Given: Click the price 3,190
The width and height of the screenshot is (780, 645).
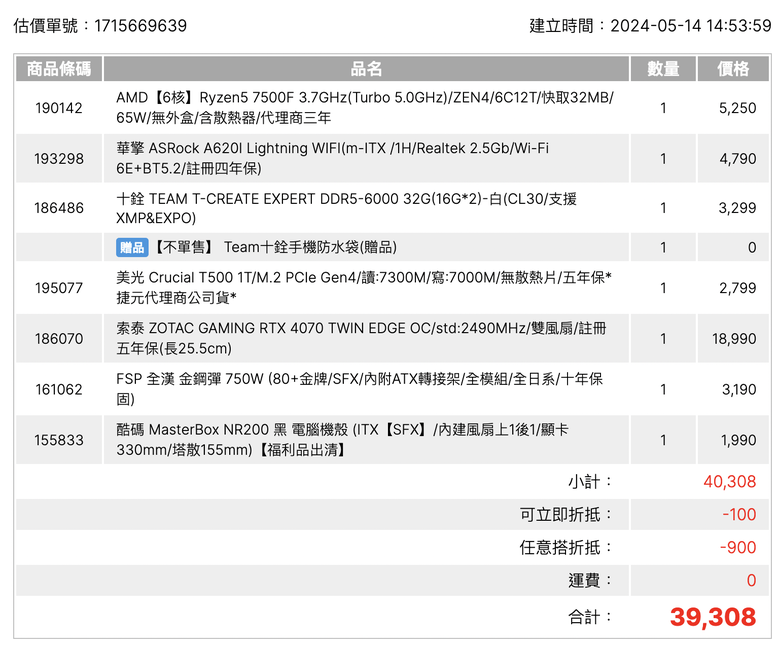Looking at the screenshot, I should click(739, 389).
